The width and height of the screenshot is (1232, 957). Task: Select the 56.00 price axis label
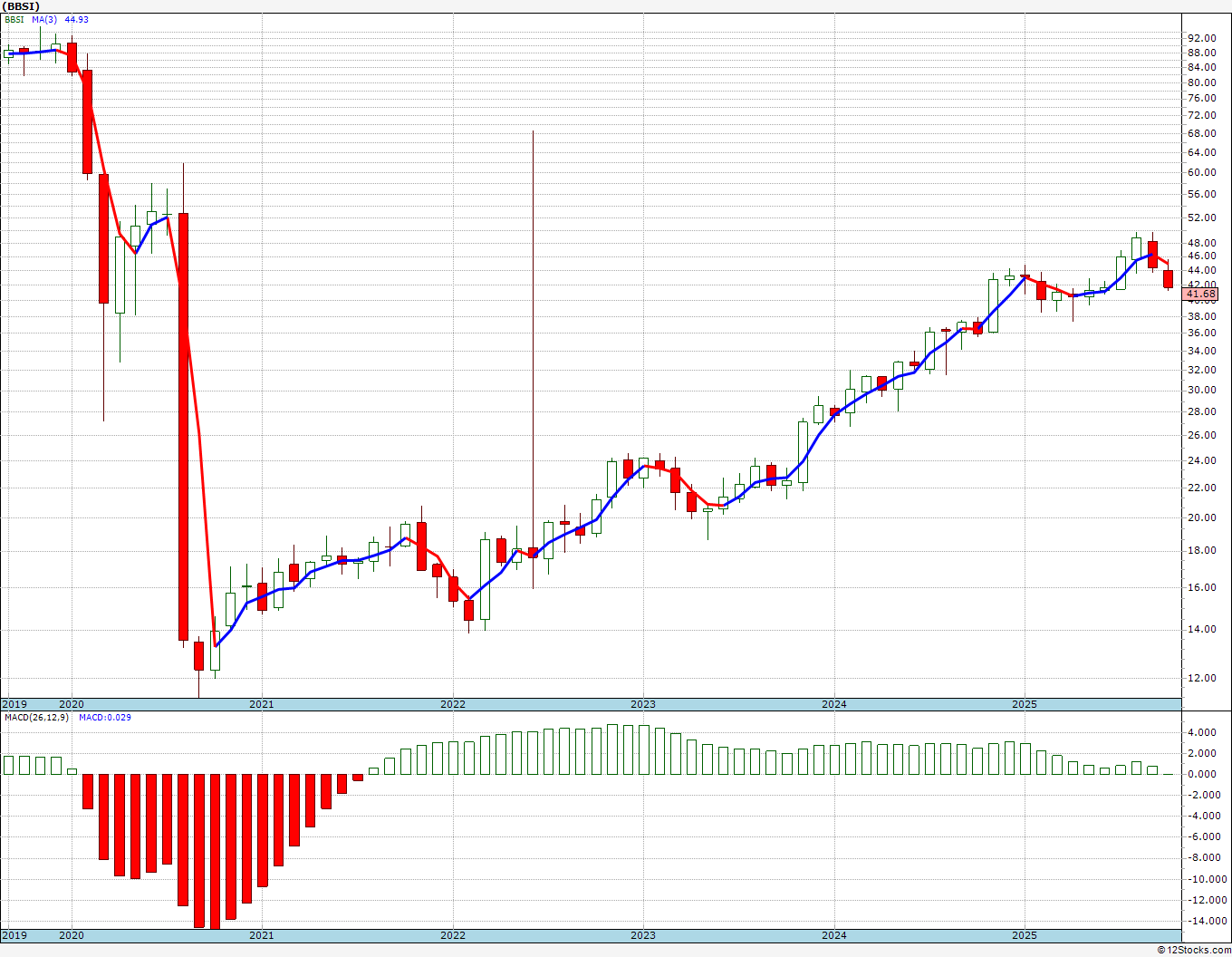click(x=1201, y=195)
